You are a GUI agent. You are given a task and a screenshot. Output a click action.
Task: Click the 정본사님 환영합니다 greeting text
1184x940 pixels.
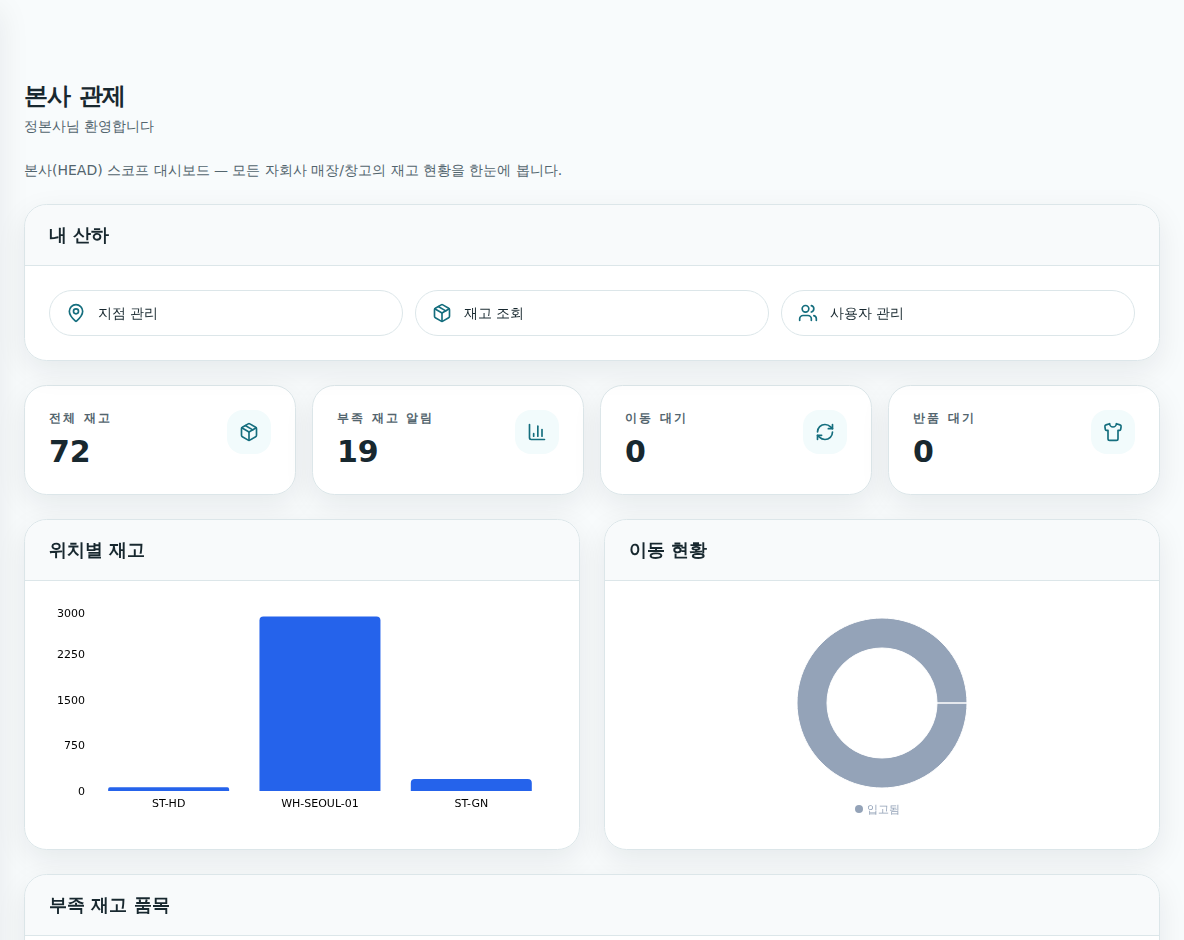pyautogui.click(x=89, y=127)
